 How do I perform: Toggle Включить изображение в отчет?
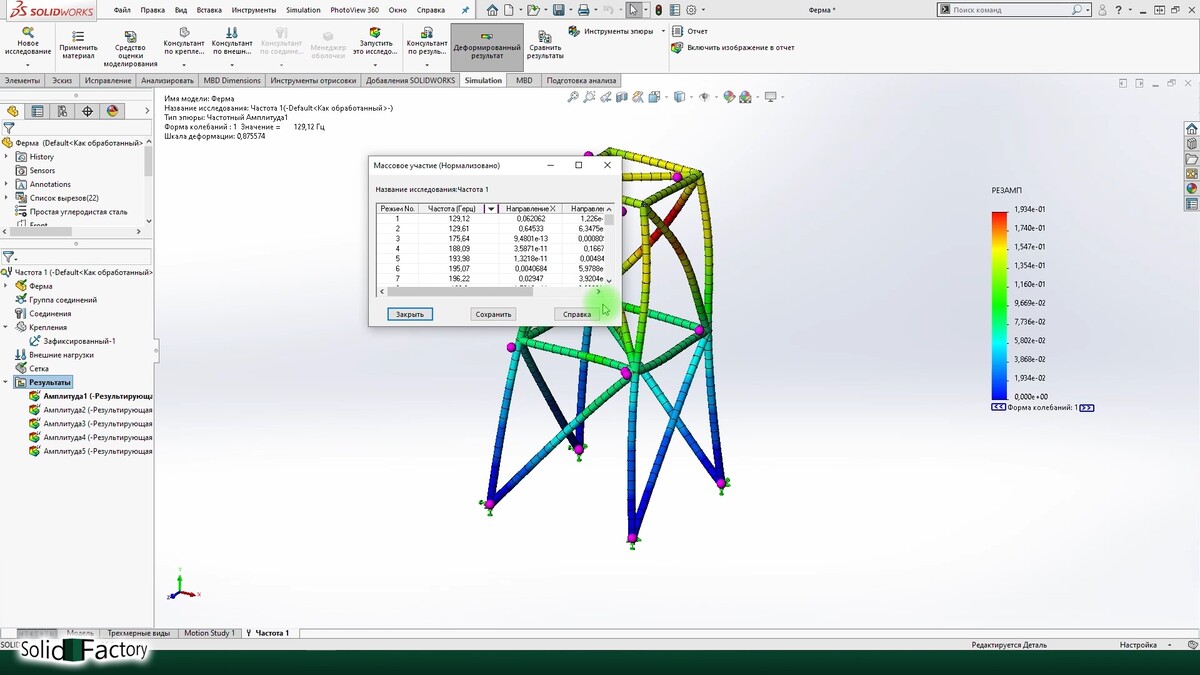(677, 47)
